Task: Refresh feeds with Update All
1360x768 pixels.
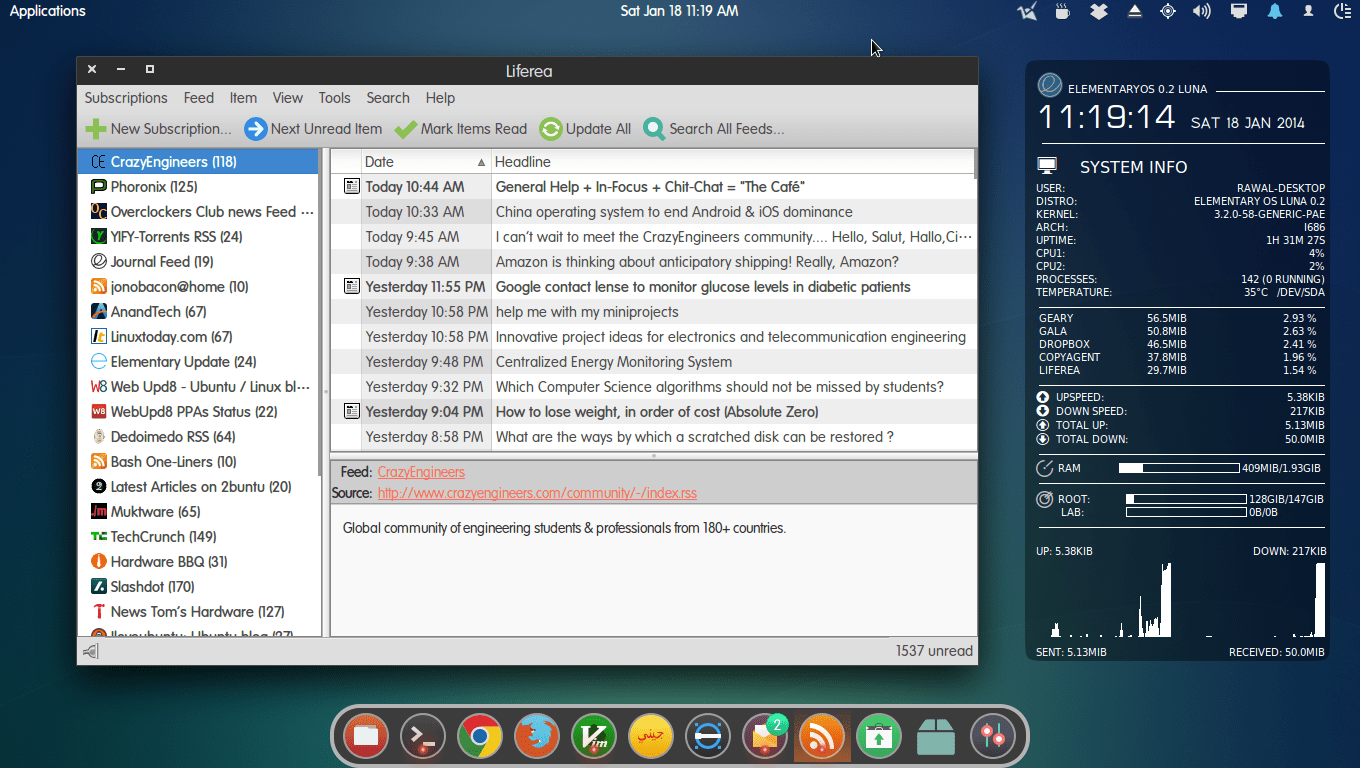Action: pos(585,129)
